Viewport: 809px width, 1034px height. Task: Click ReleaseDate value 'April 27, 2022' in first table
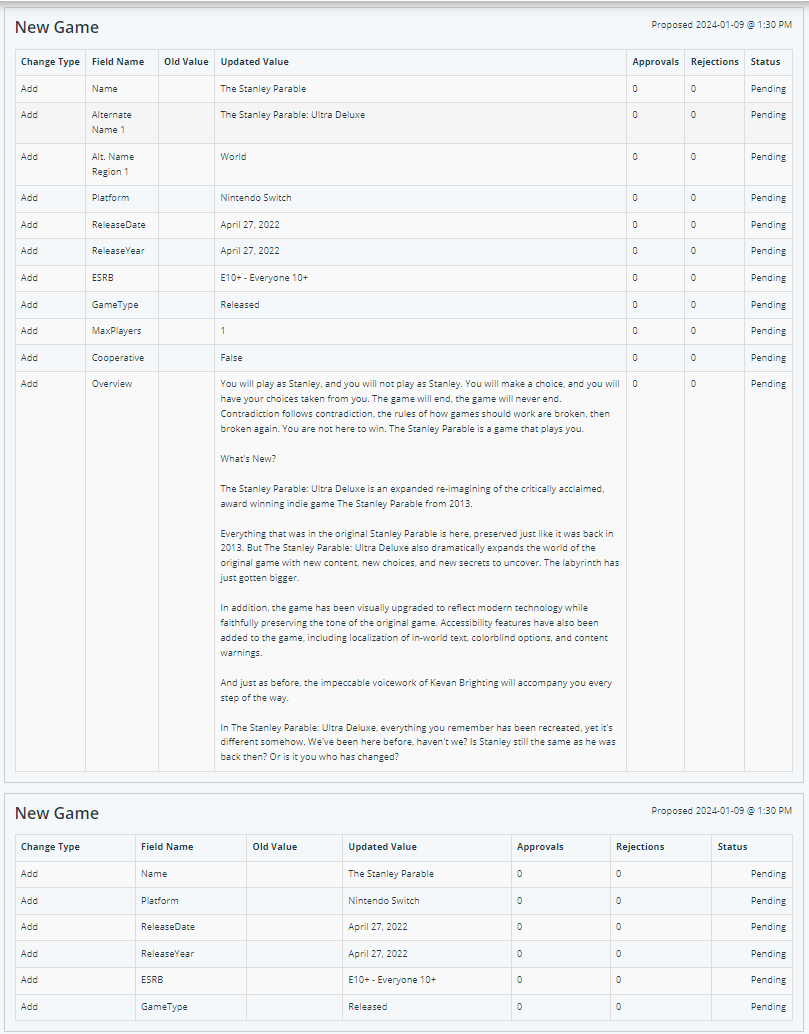[x=250, y=225]
